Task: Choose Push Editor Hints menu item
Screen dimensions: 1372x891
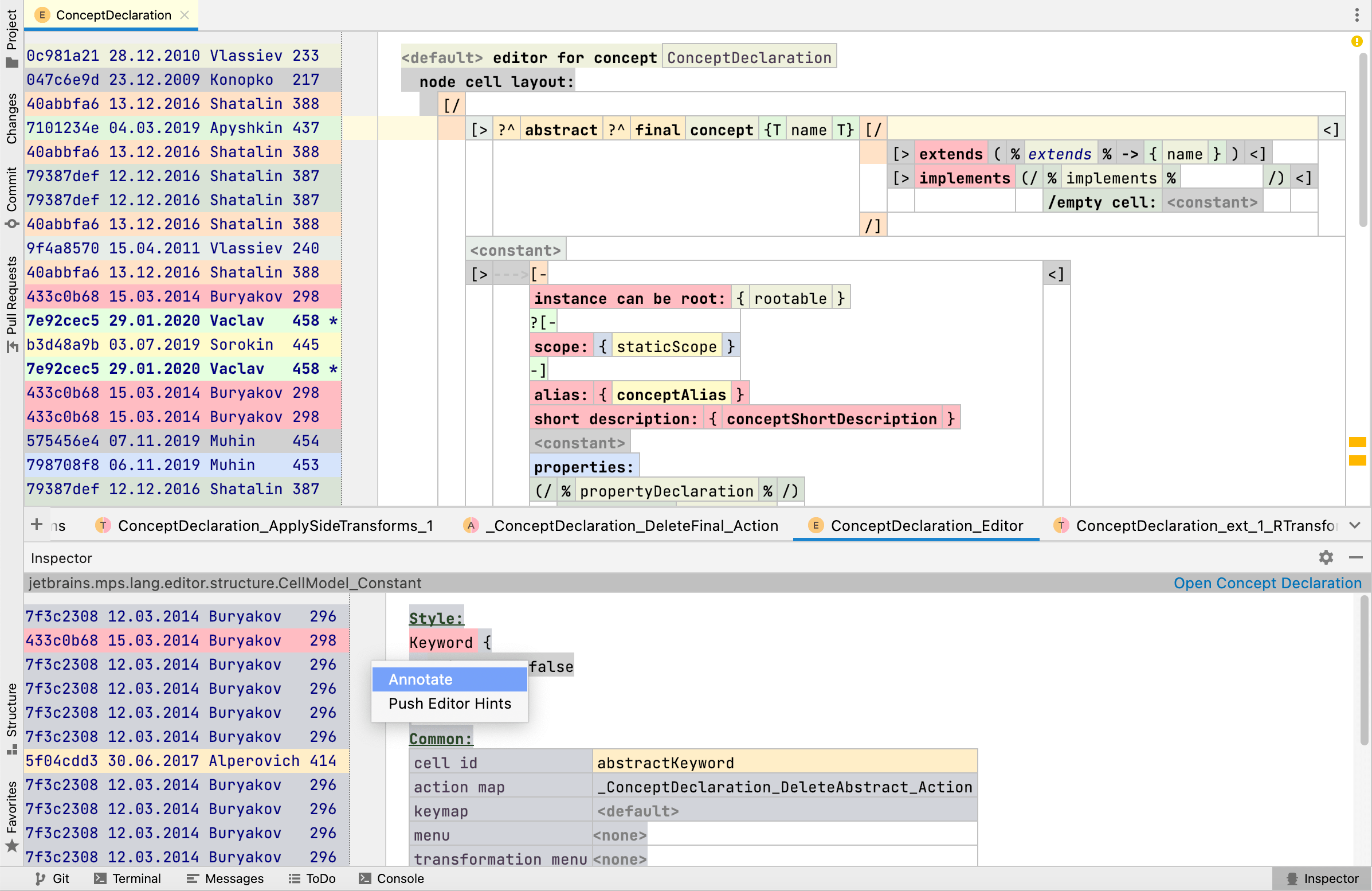Action: coord(449,704)
